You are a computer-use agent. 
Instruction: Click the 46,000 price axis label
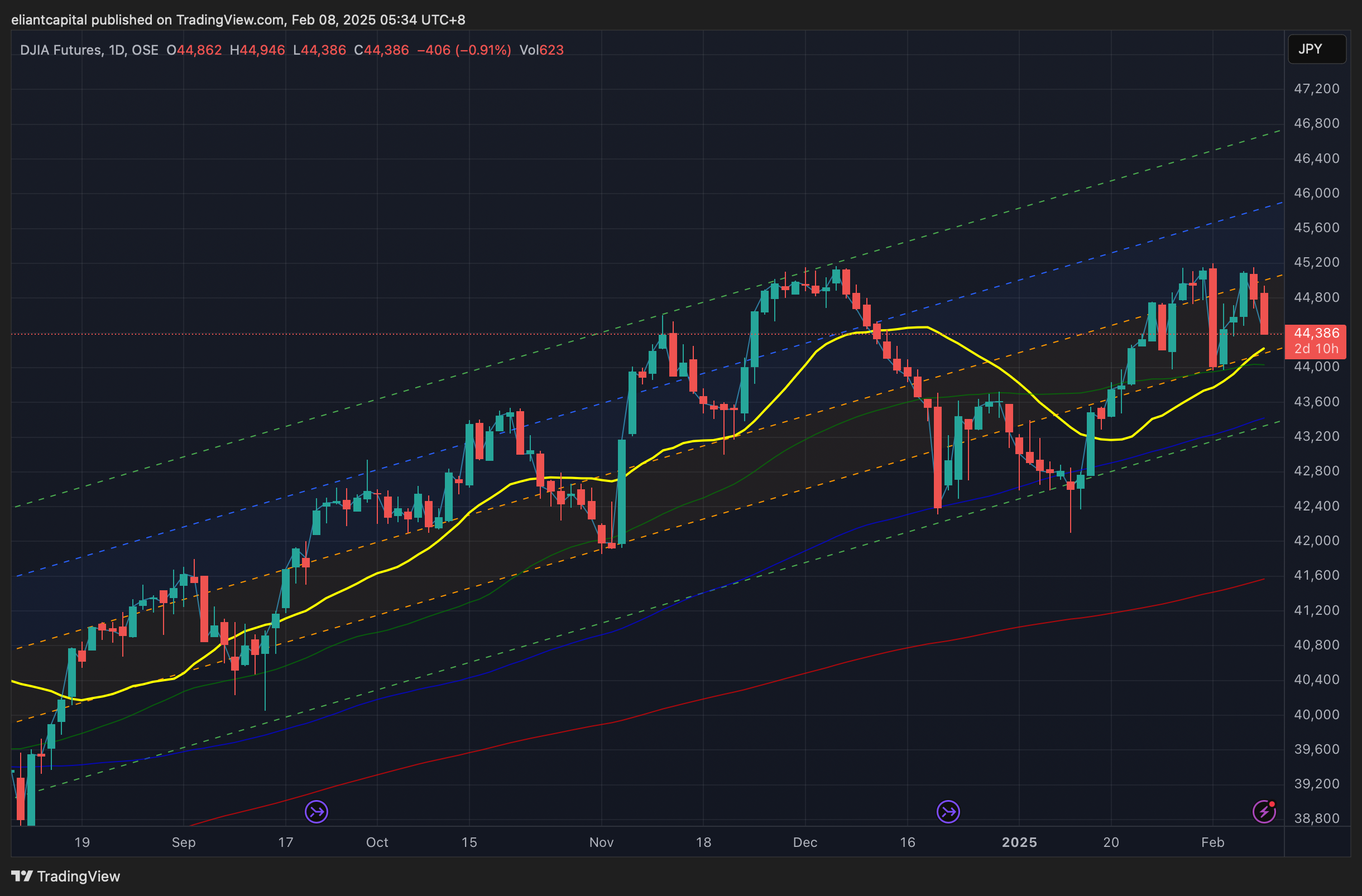pyautogui.click(x=1316, y=192)
